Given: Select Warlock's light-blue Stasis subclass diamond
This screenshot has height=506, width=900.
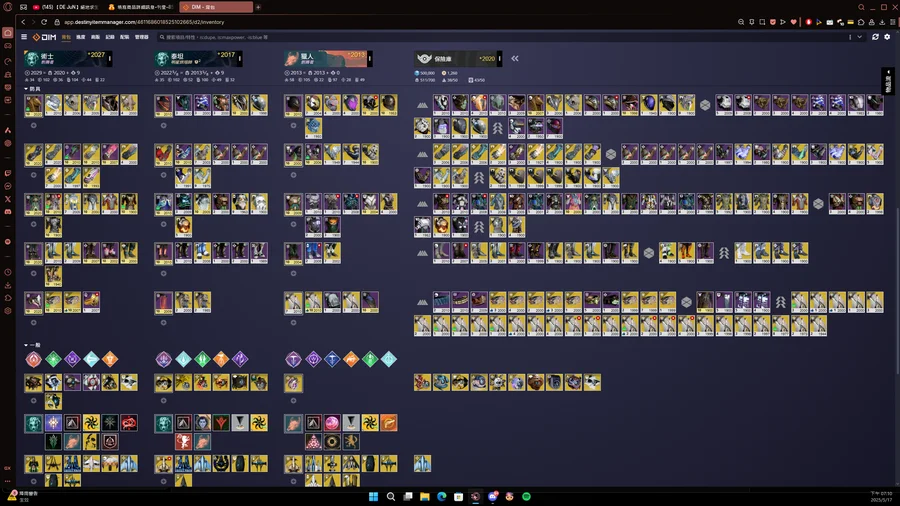Looking at the screenshot, I should click(x=91, y=359).
